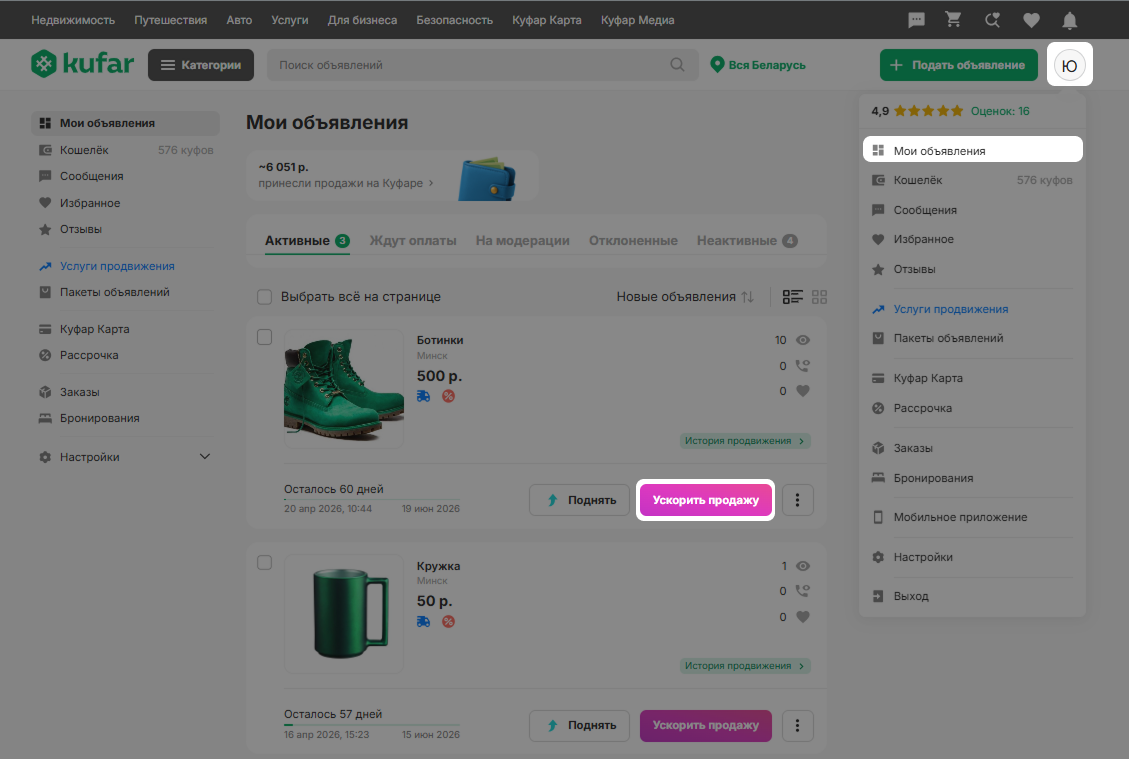The image size is (1129, 759).
Task: Toggle sort order arrows next to Новые объявления
Action: [x=747, y=297]
